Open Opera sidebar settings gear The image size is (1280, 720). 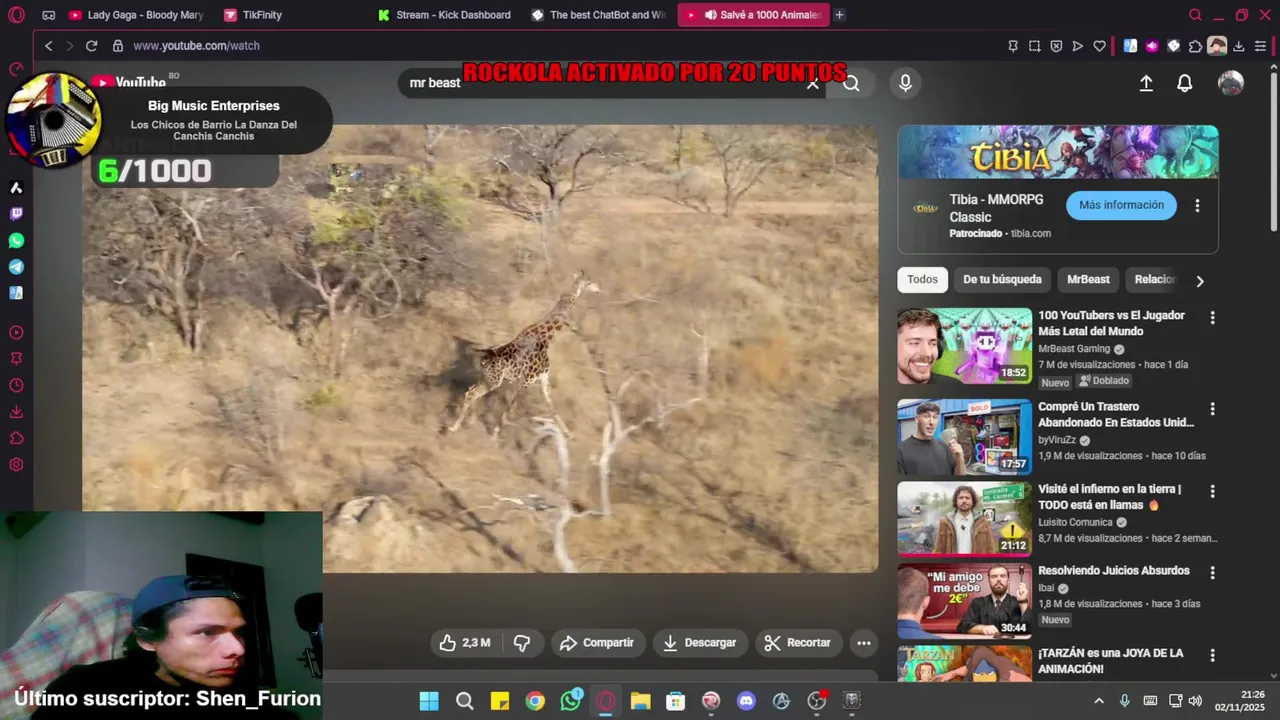click(16, 464)
